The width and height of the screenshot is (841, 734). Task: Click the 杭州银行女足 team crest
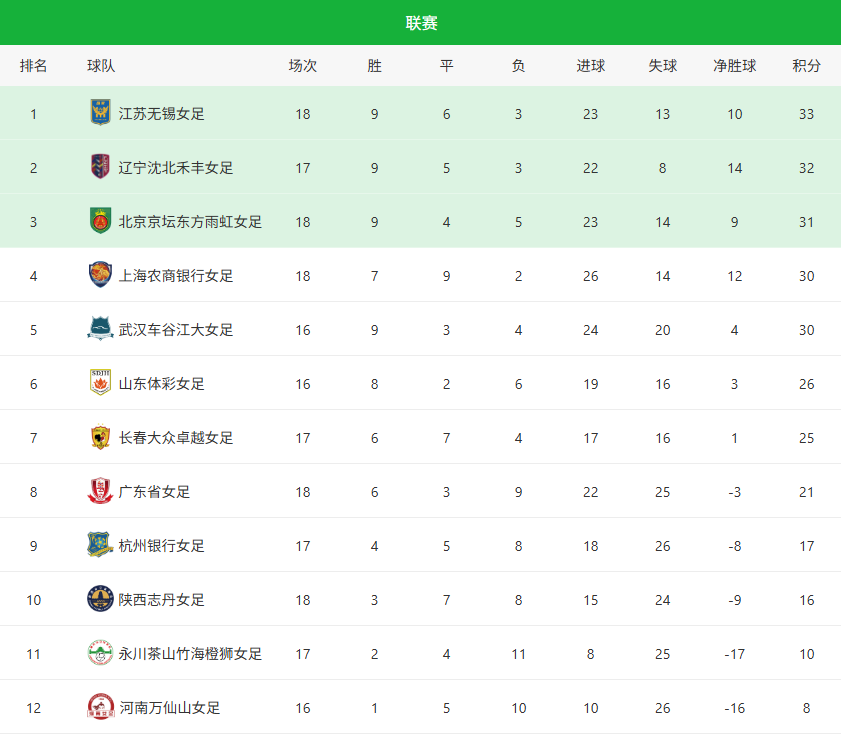(100, 545)
